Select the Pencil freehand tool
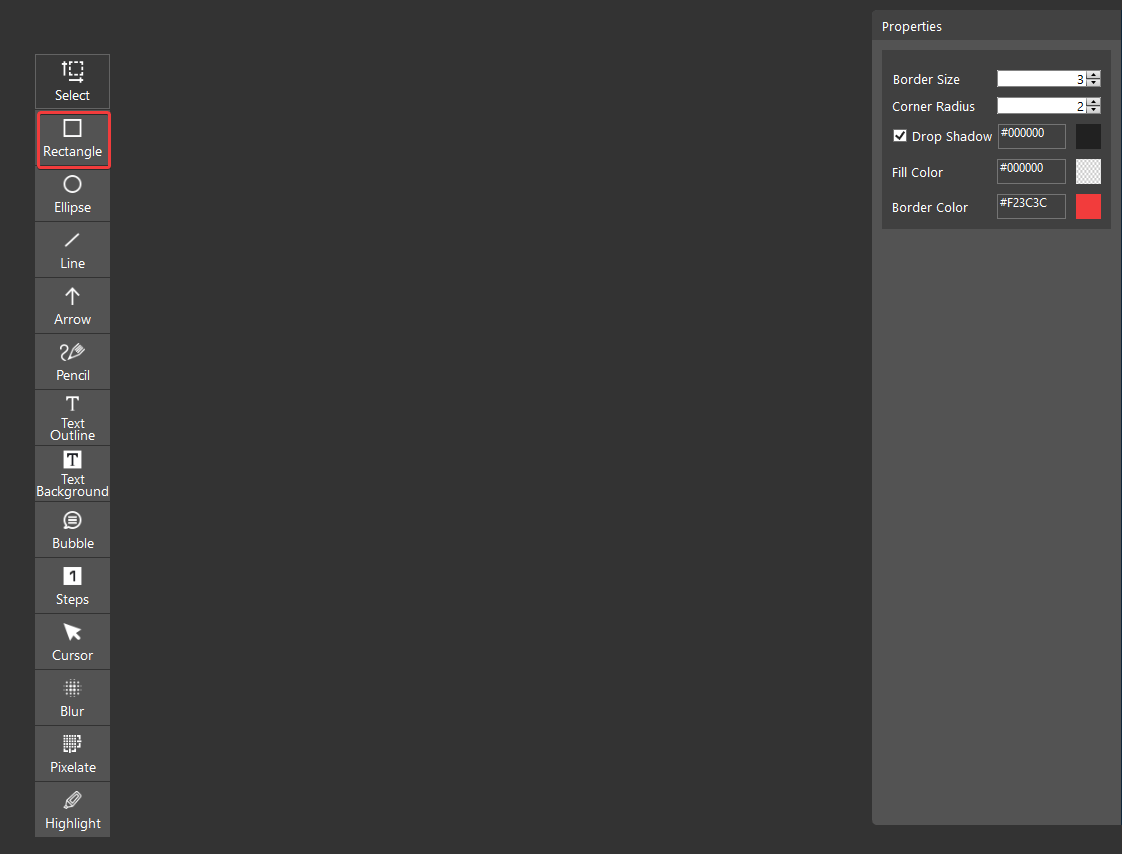The height and width of the screenshot is (854, 1122). coord(72,362)
